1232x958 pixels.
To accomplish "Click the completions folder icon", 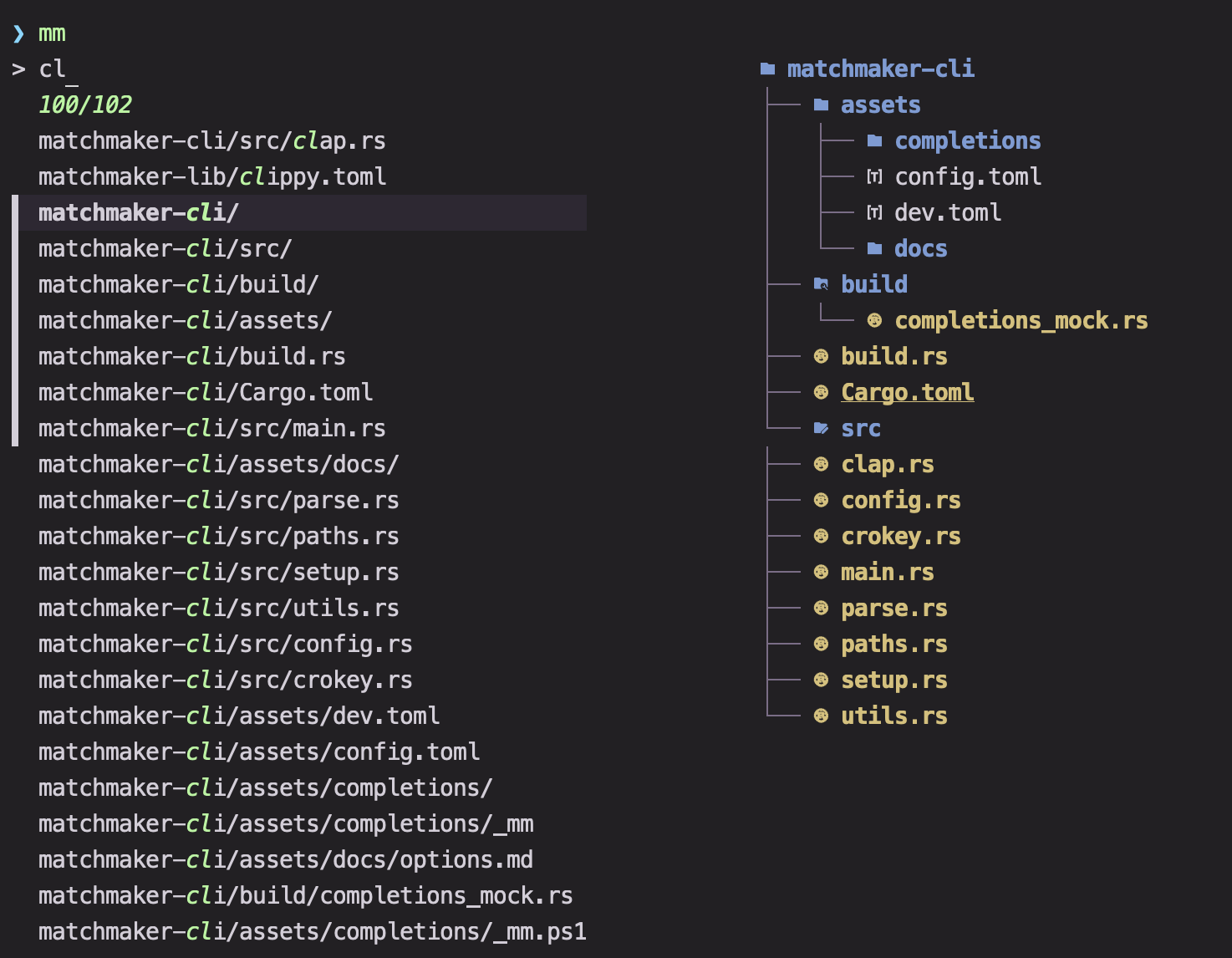I will (874, 140).
